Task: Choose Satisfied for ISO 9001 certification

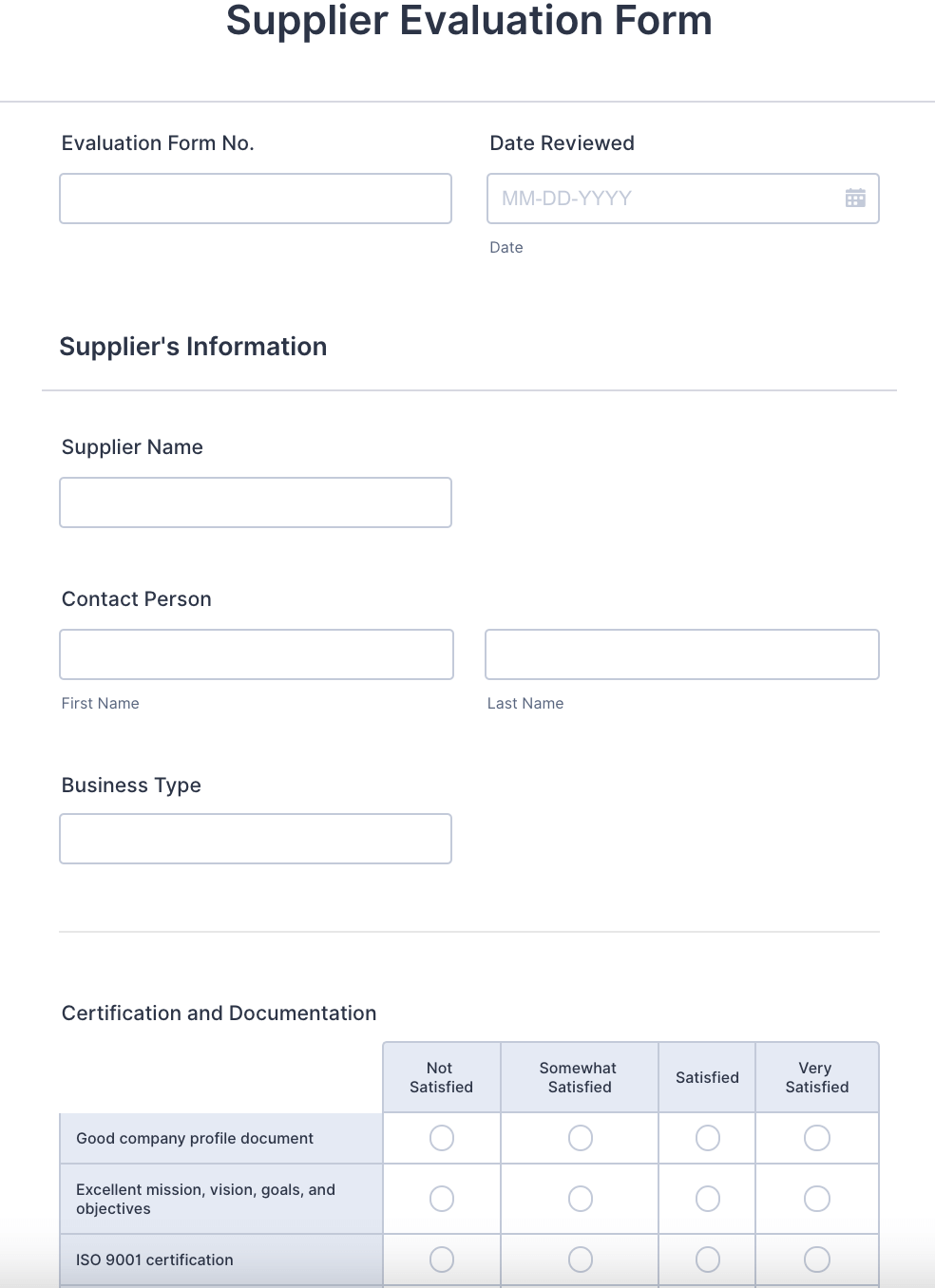Action: (708, 1260)
